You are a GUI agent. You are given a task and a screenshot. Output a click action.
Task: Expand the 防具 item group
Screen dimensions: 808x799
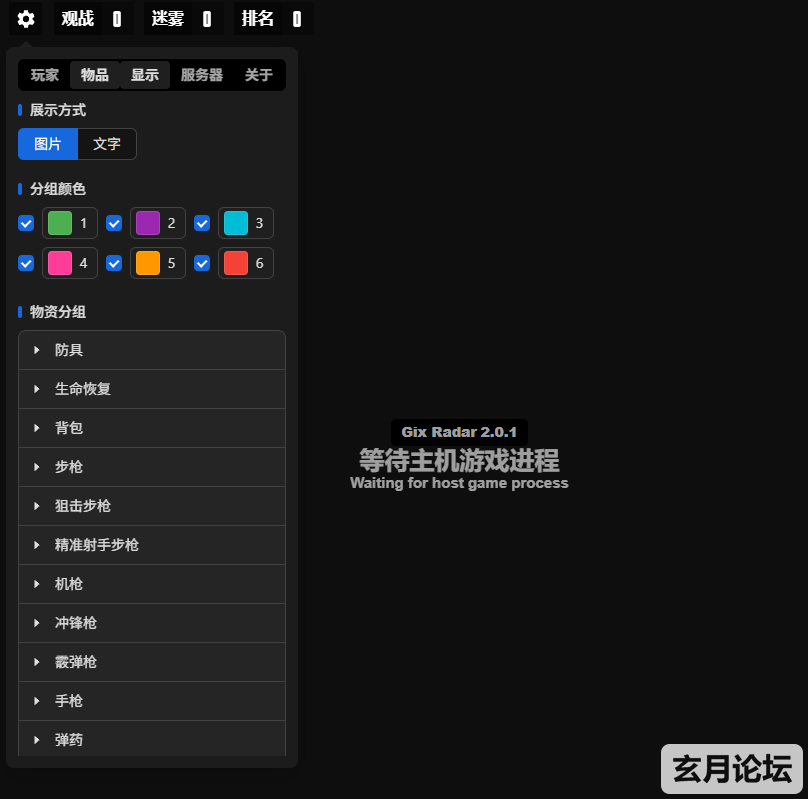(152, 350)
